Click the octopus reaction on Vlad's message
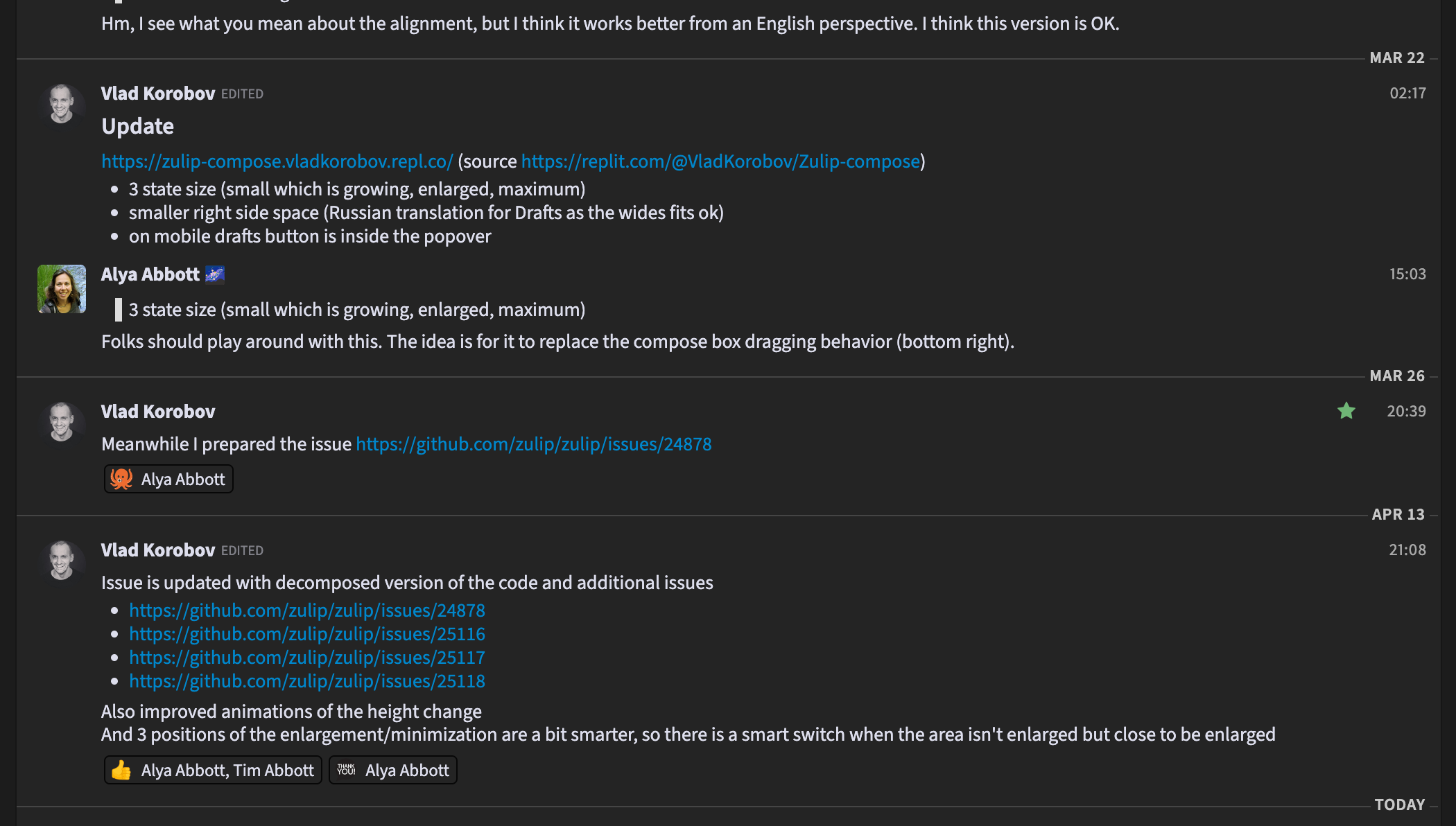This screenshot has height=826, width=1456. [168, 478]
